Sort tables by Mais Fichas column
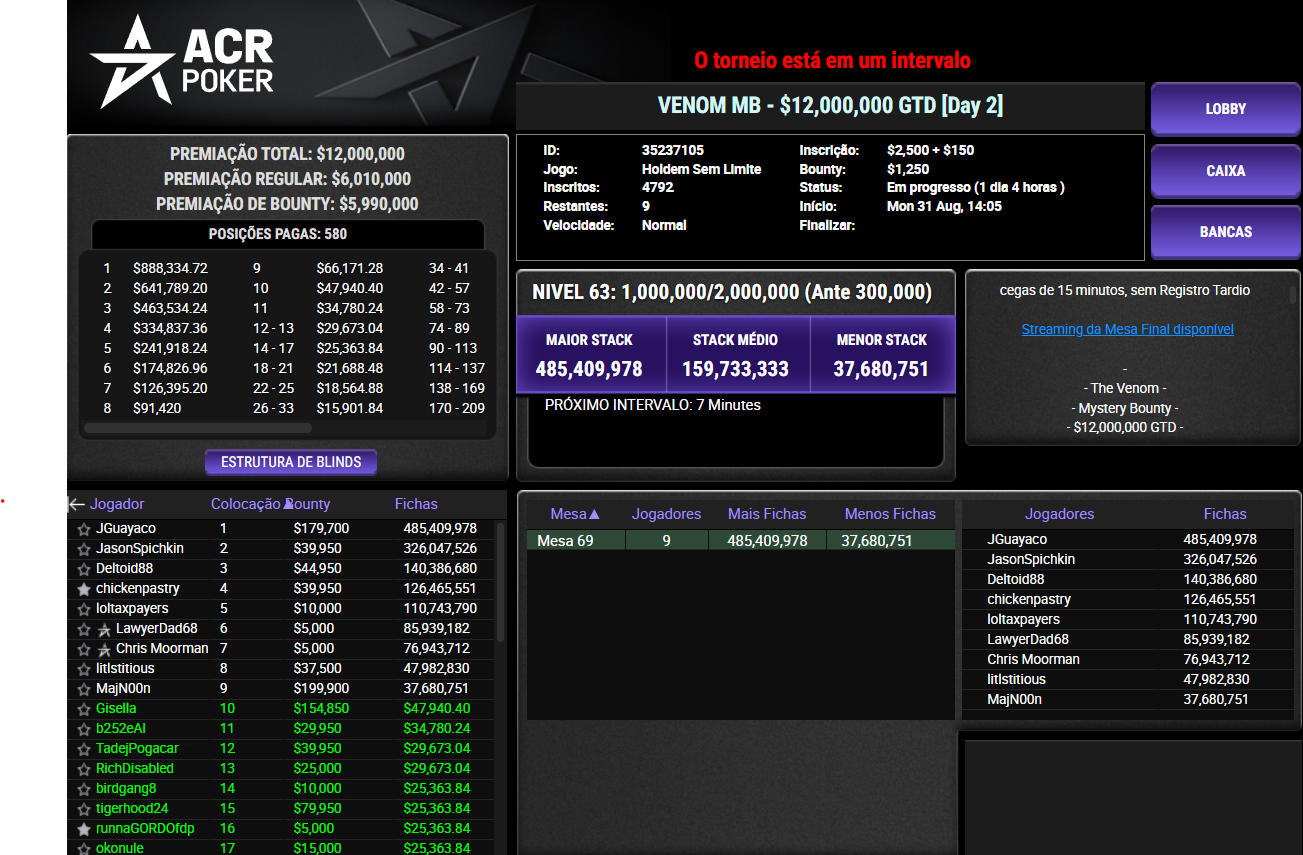 [767, 514]
